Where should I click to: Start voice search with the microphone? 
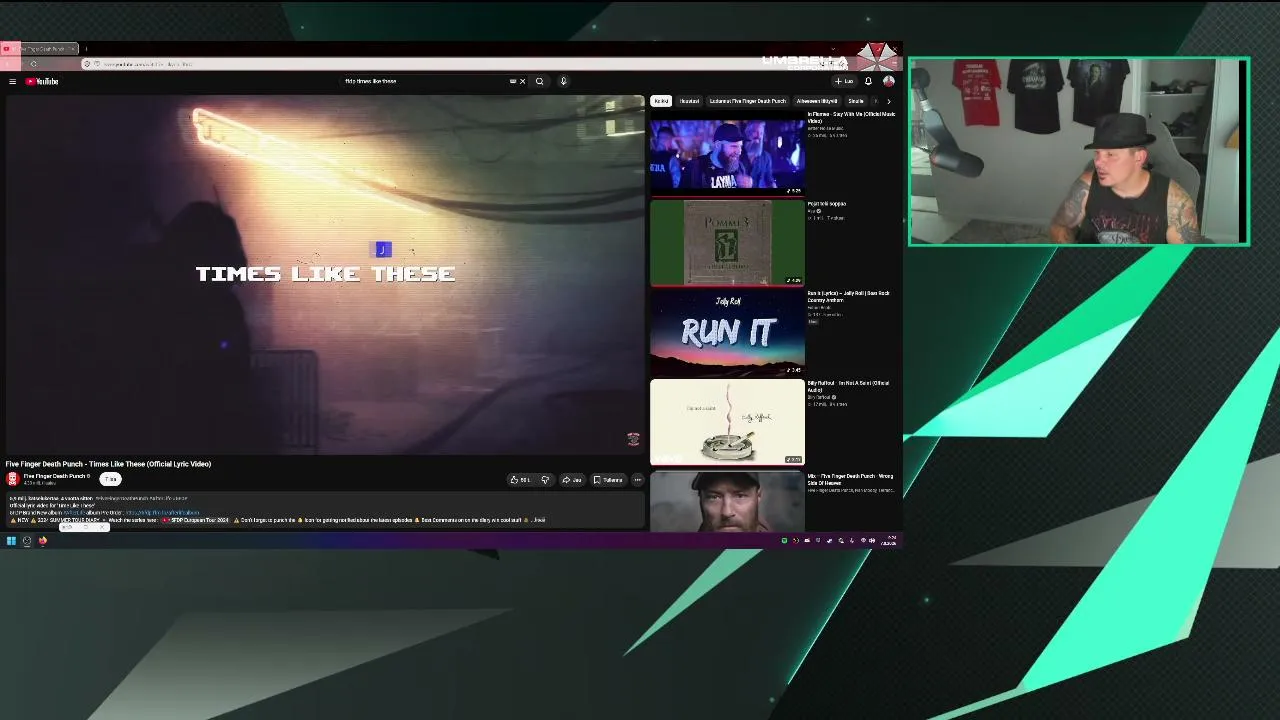[563, 82]
